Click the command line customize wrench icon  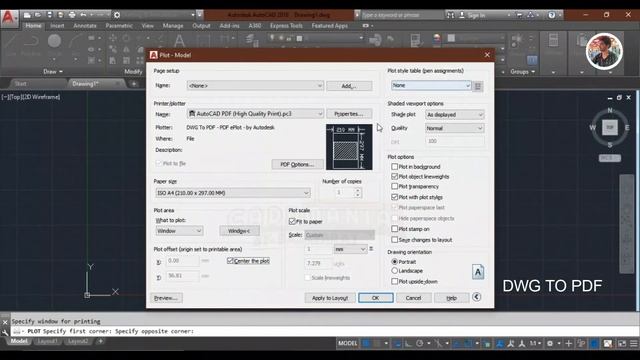5,333
